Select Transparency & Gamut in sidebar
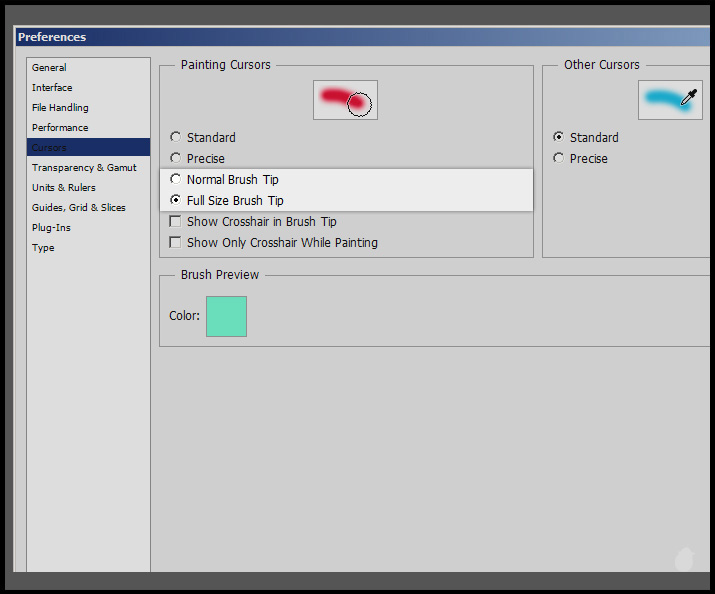Viewport: 715px width, 594px height. click(x=84, y=168)
